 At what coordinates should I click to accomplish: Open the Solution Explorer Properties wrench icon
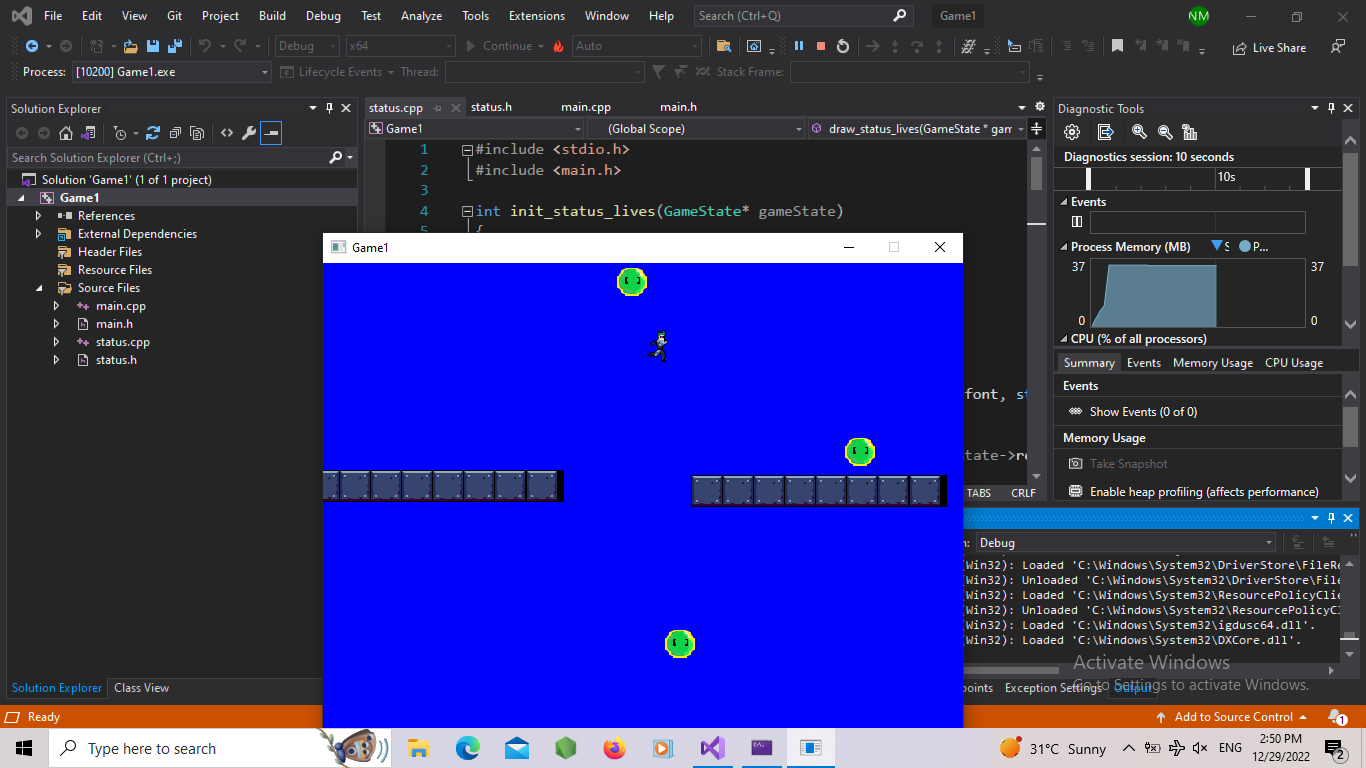click(247, 132)
